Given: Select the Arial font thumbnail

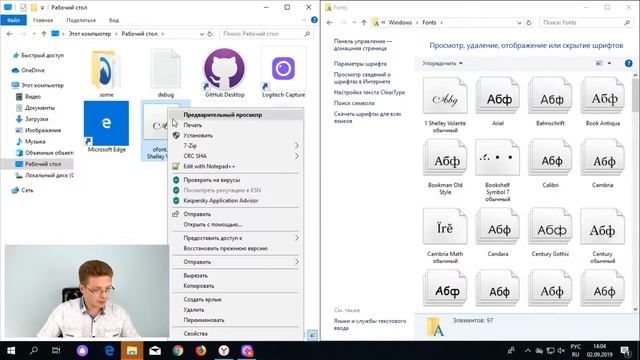Looking at the screenshot, I should (x=498, y=96).
